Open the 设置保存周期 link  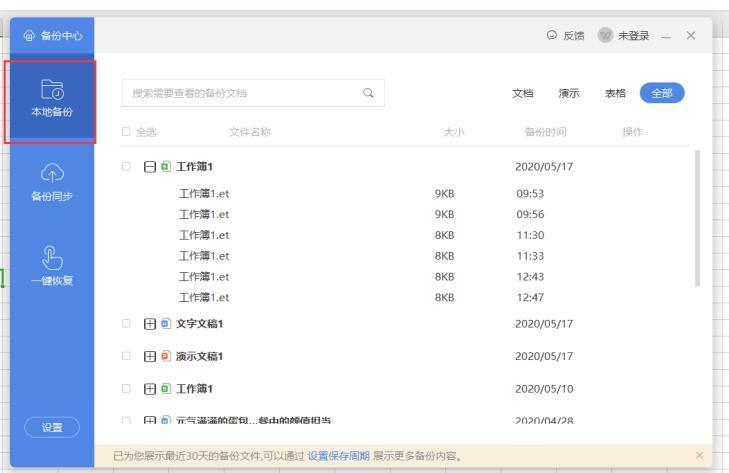coord(339,457)
